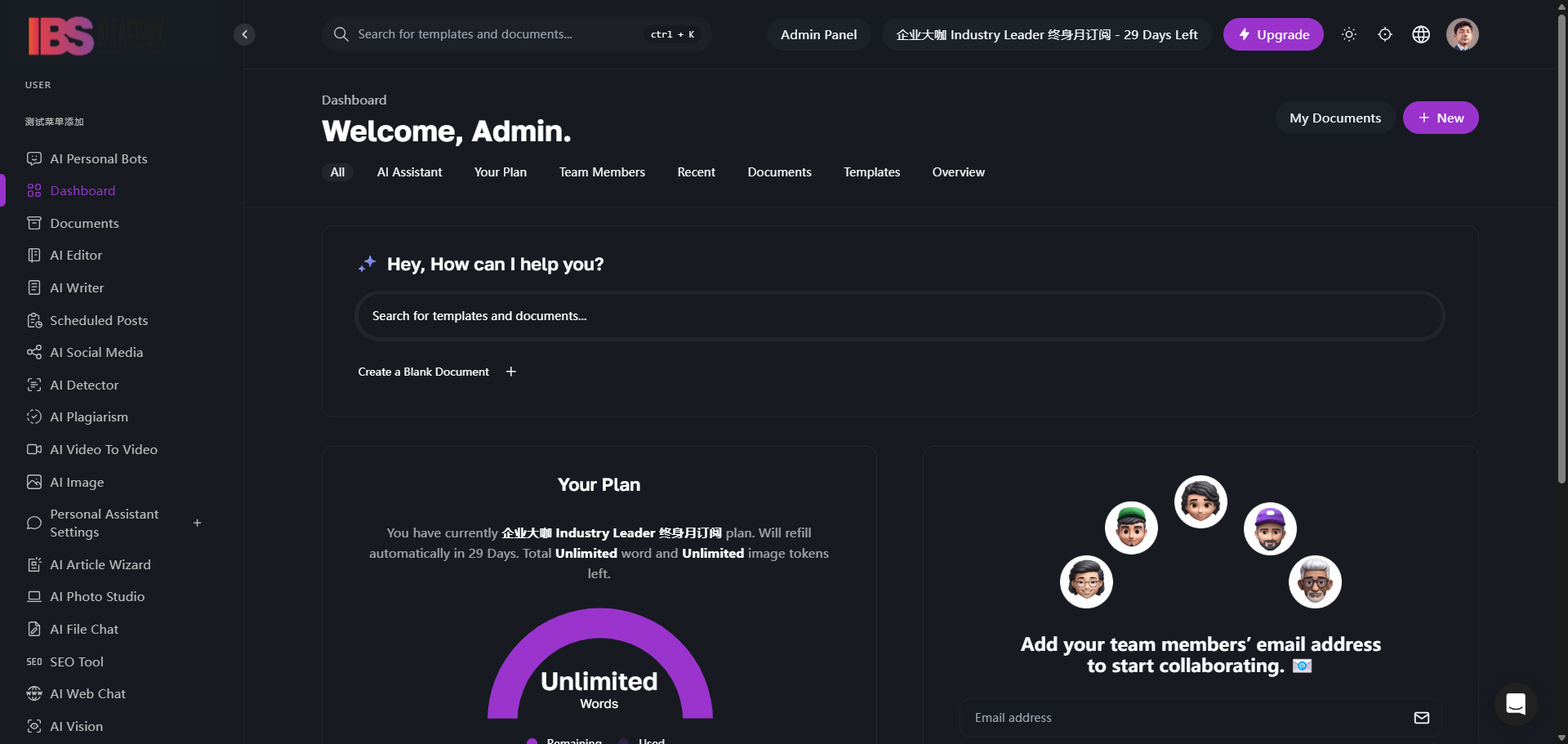Click the AI Detector sidebar icon
1568x744 pixels.
click(x=34, y=385)
